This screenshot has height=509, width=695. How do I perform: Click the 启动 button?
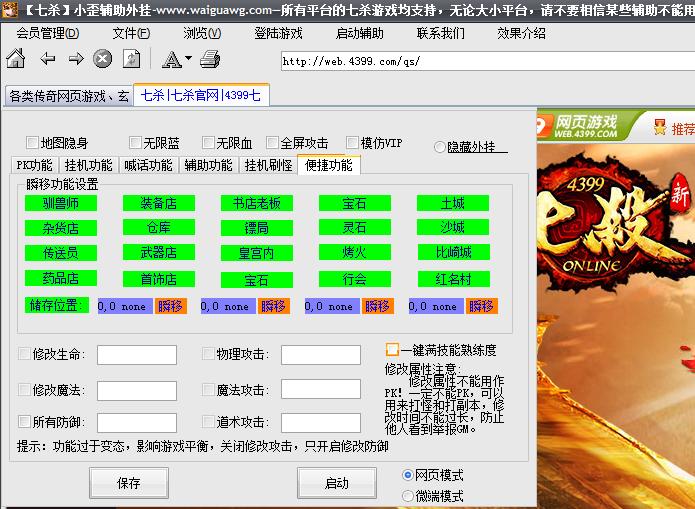point(337,483)
